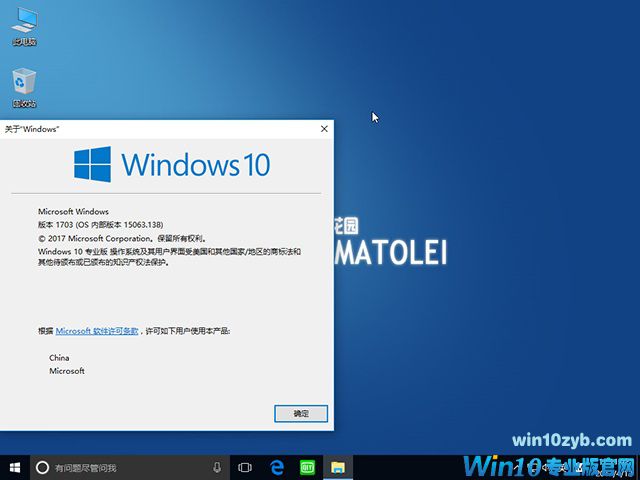
Task: Open the Windows Start menu
Action: 14,467
